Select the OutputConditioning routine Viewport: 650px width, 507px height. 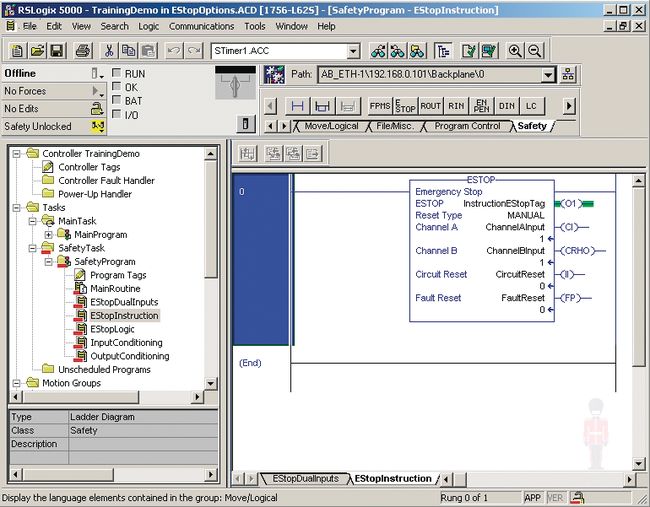click(x=130, y=356)
